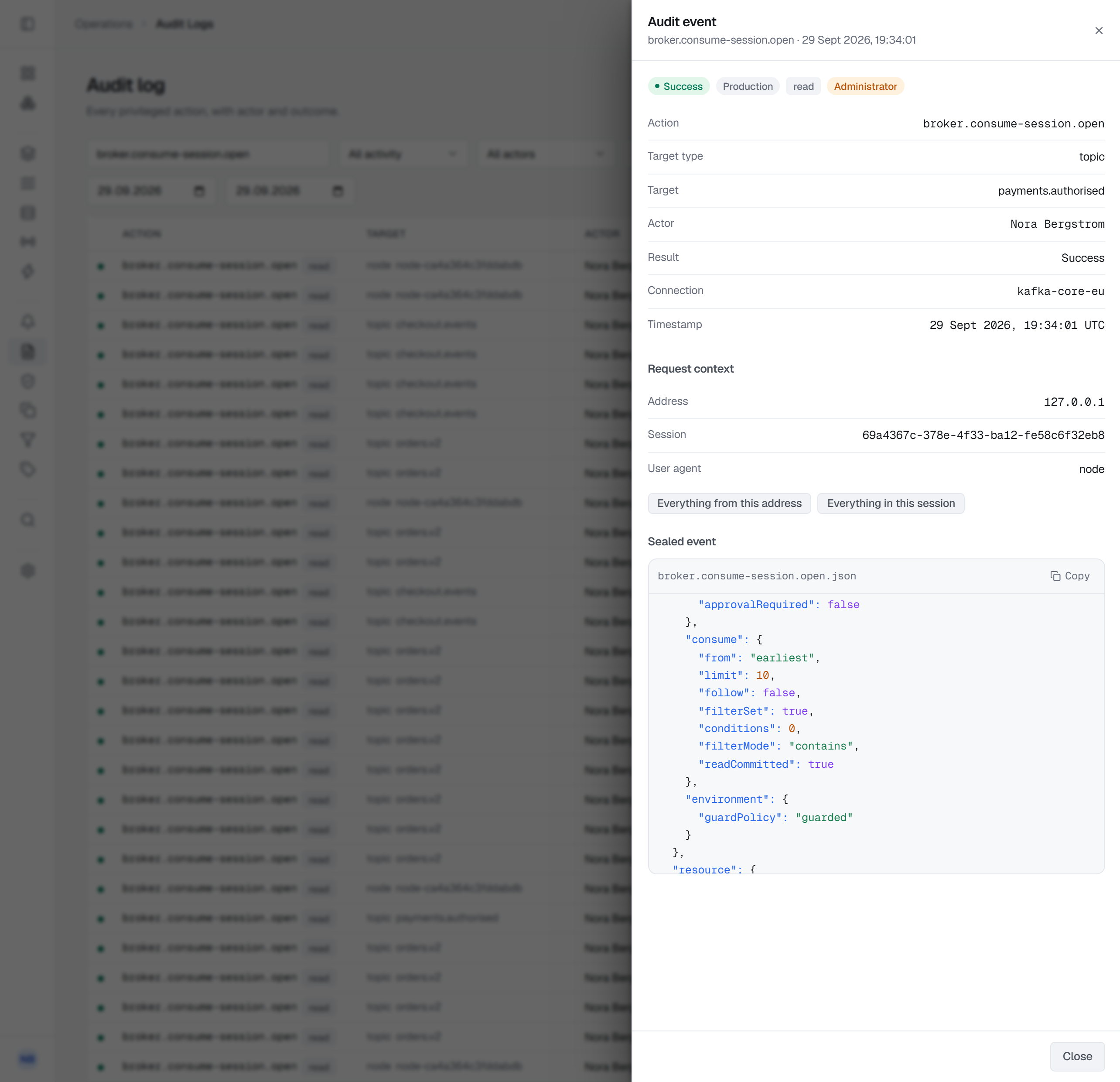1120x1082 pixels.
Task: Click the "approvalRequired": false JSON line
Action: 778,605
